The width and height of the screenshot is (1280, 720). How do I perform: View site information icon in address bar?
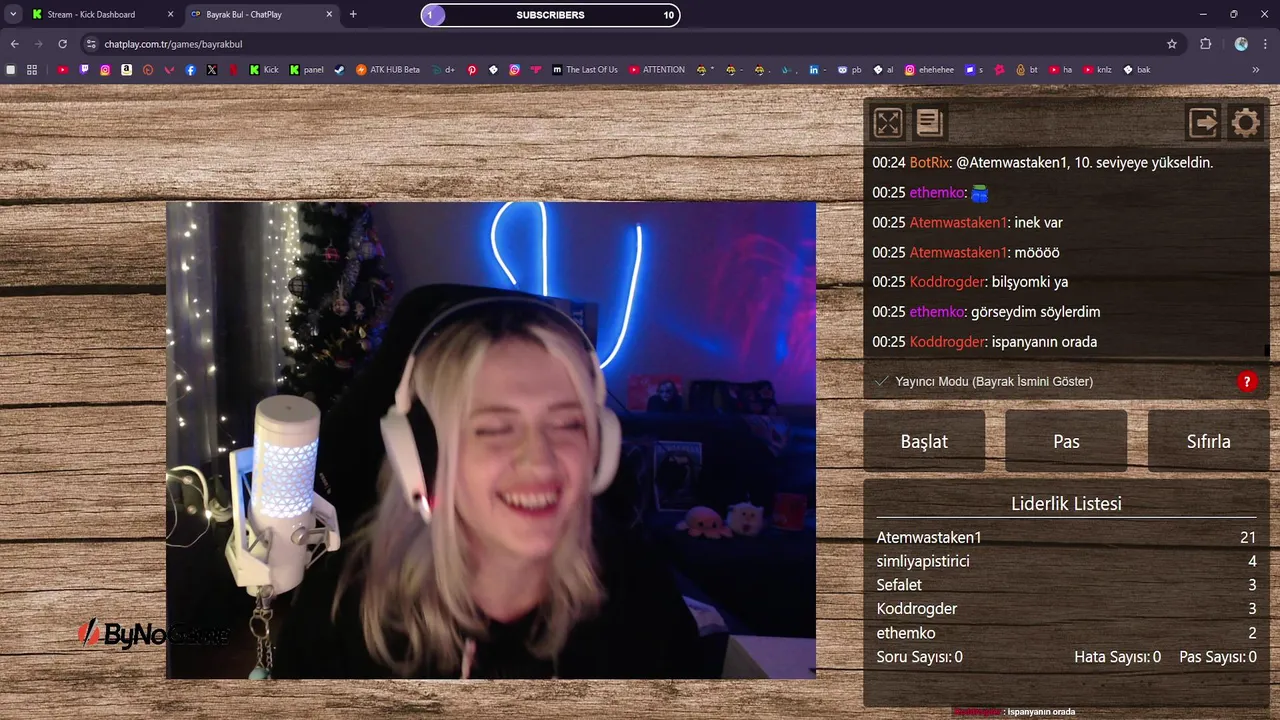point(91,44)
